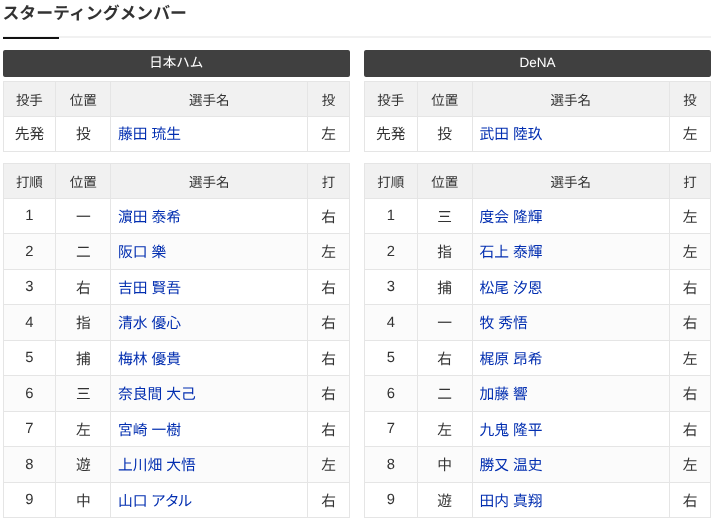Click 梅林 優貴 player name
Viewport: 716px width, 524px height.
point(149,358)
